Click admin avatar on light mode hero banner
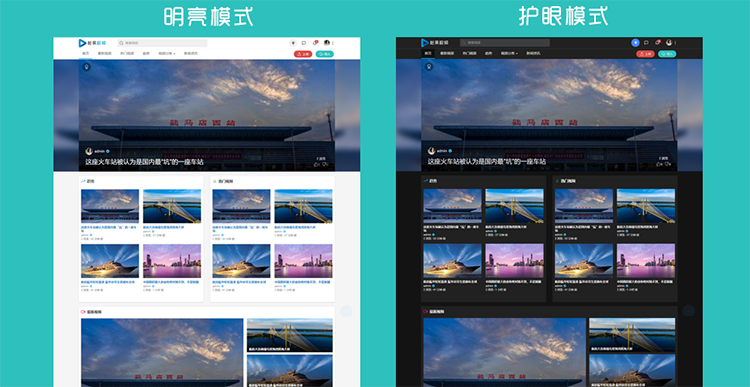 89,151
